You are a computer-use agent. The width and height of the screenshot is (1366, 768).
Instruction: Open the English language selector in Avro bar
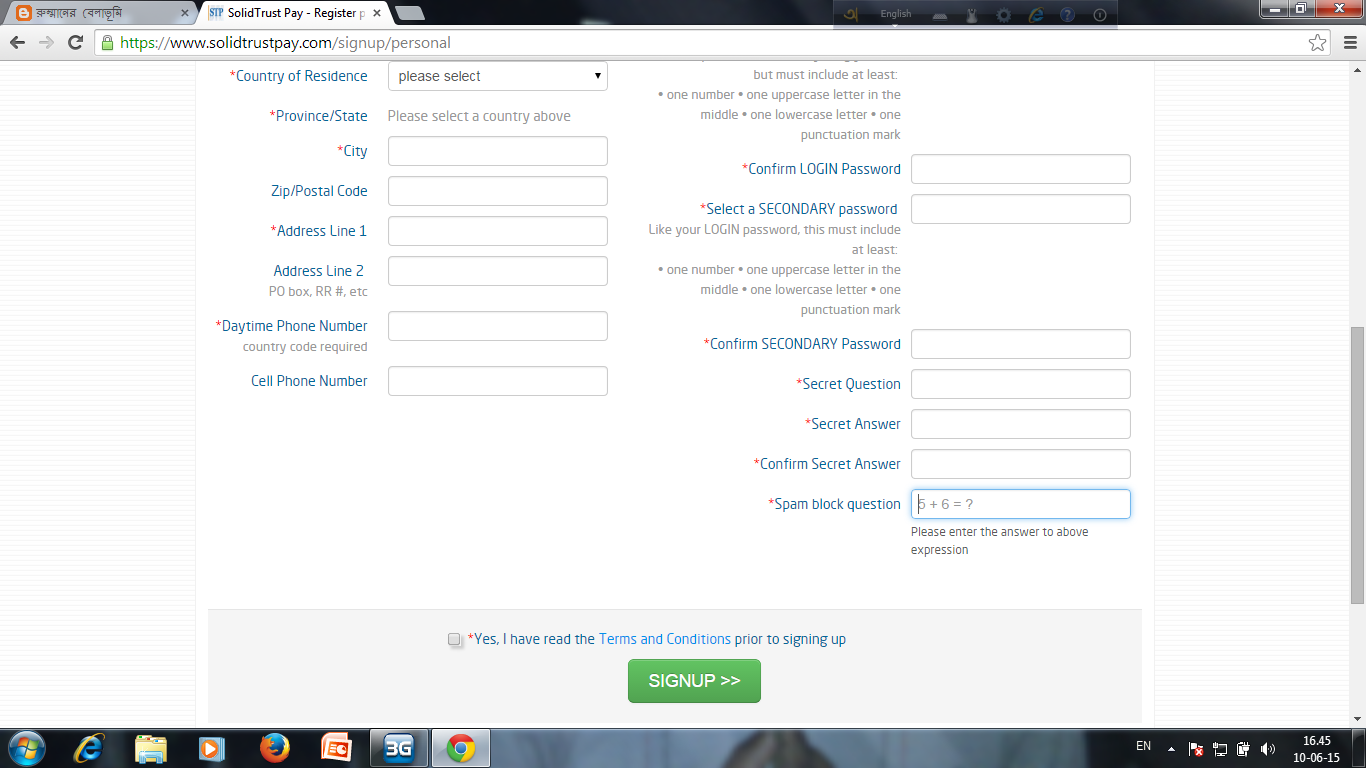(x=896, y=15)
